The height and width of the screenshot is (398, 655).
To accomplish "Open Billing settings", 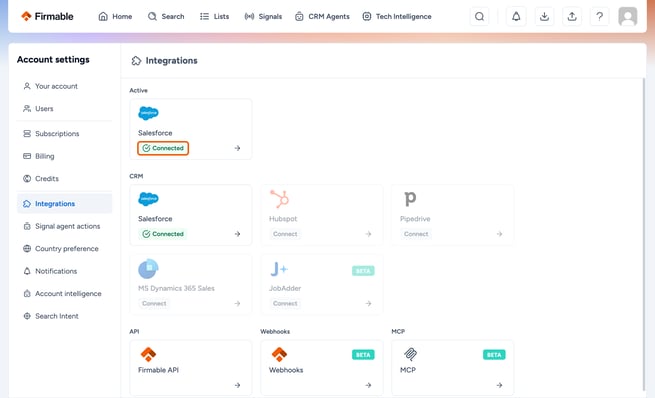I will (64, 156).
